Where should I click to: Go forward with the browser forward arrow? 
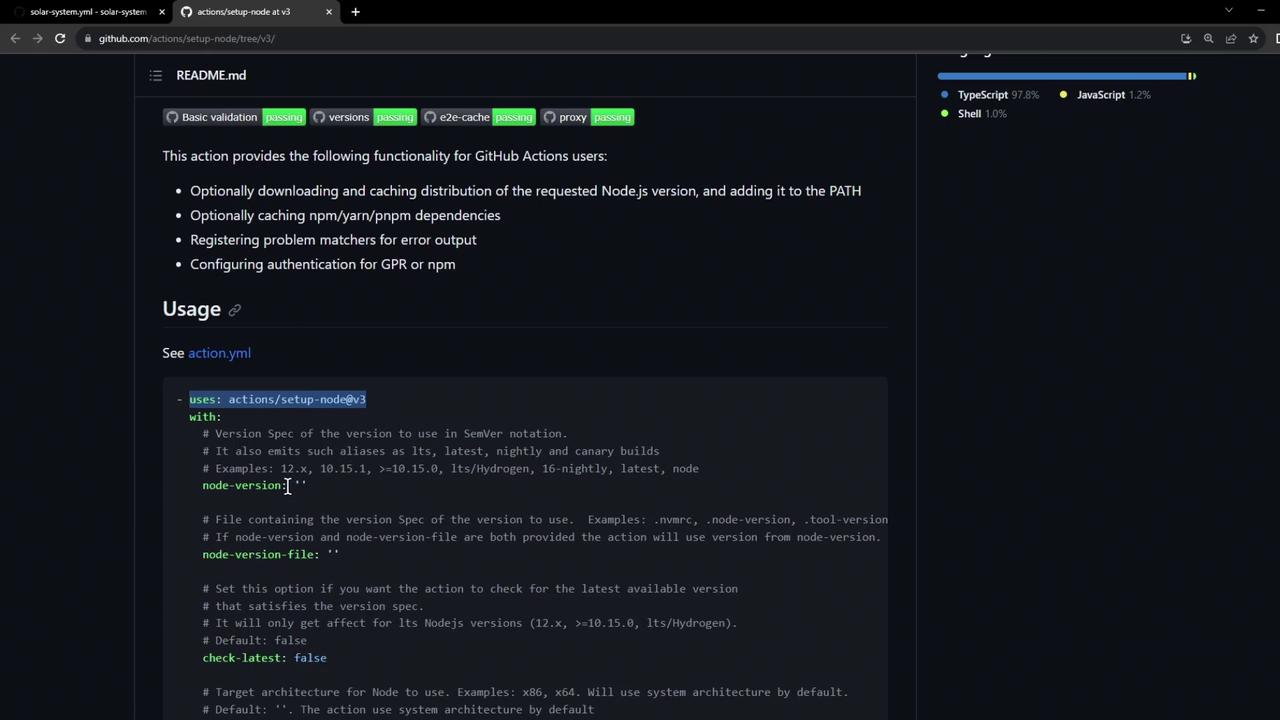(x=38, y=38)
